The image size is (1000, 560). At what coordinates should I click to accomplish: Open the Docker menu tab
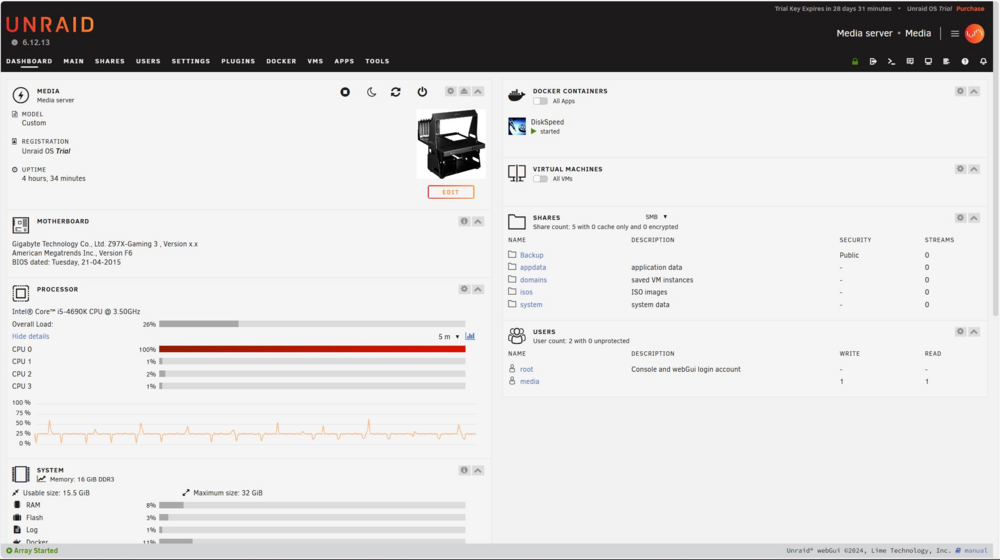[281, 61]
